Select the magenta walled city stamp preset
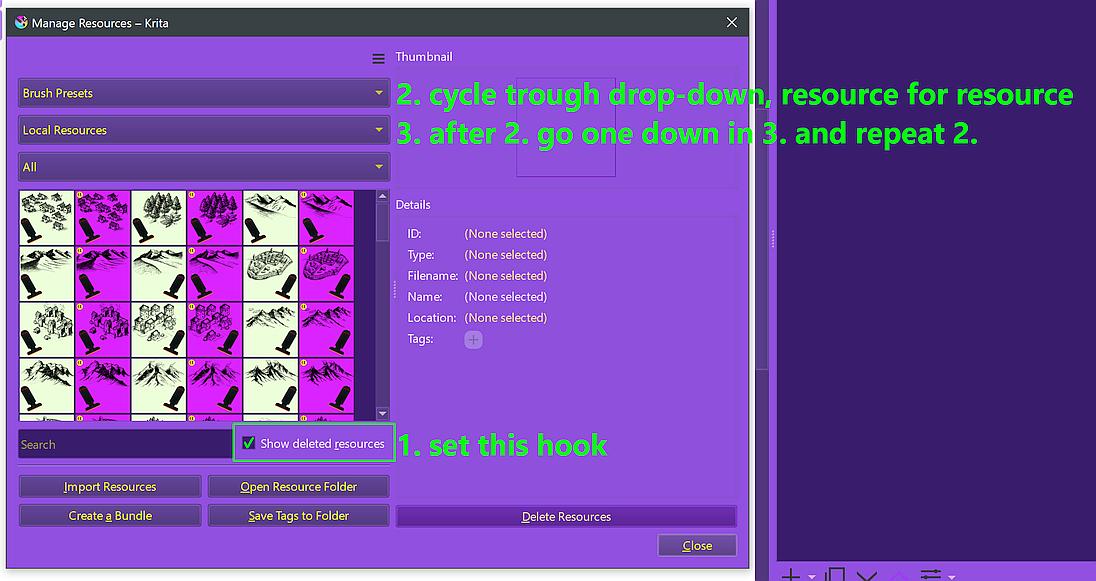Image resolution: width=1096 pixels, height=581 pixels. pos(326,273)
